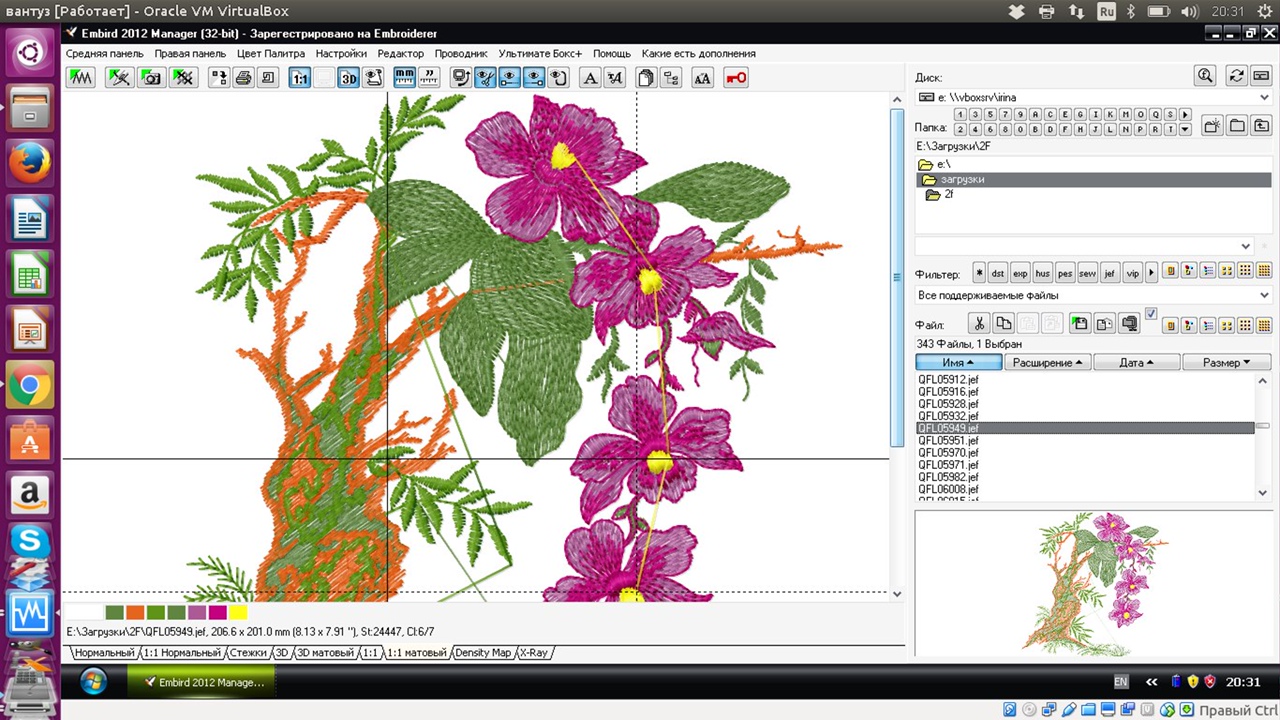Select file QFL05982.jef in list
This screenshot has width=1280, height=720.
click(948, 477)
